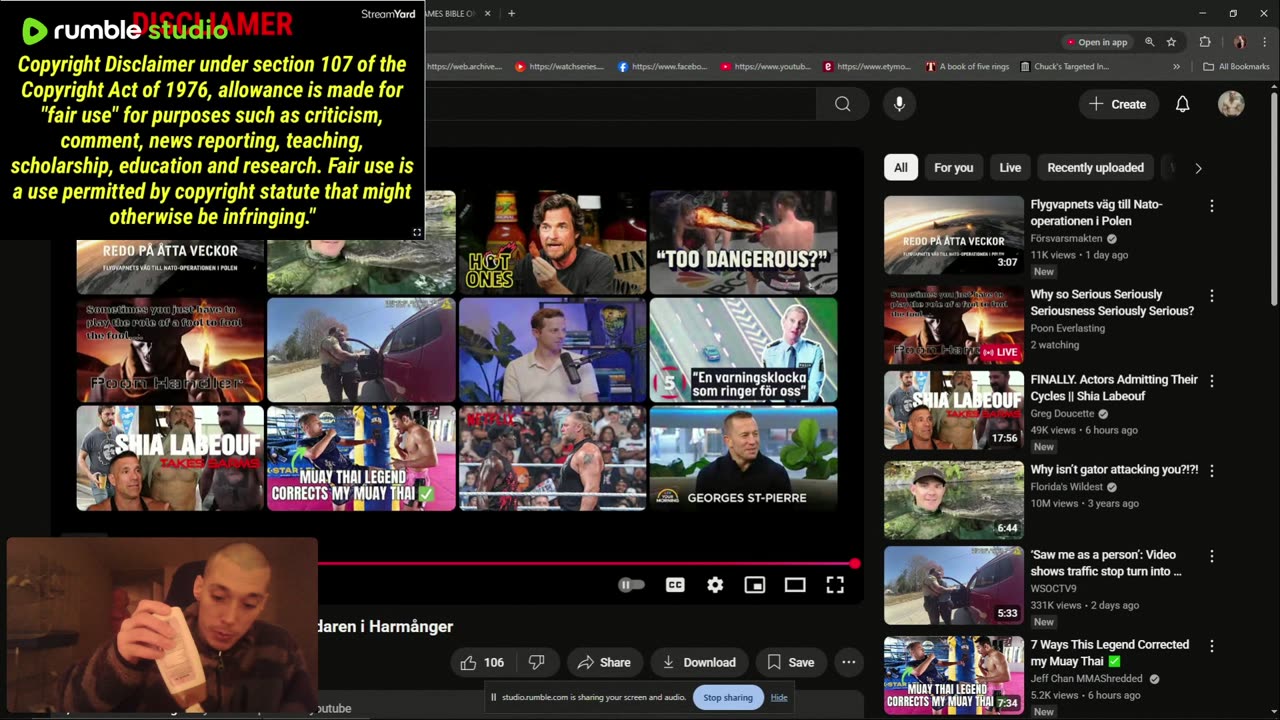Hide the screen sharing notification bar
The width and height of the screenshot is (1280, 720).
[779, 697]
